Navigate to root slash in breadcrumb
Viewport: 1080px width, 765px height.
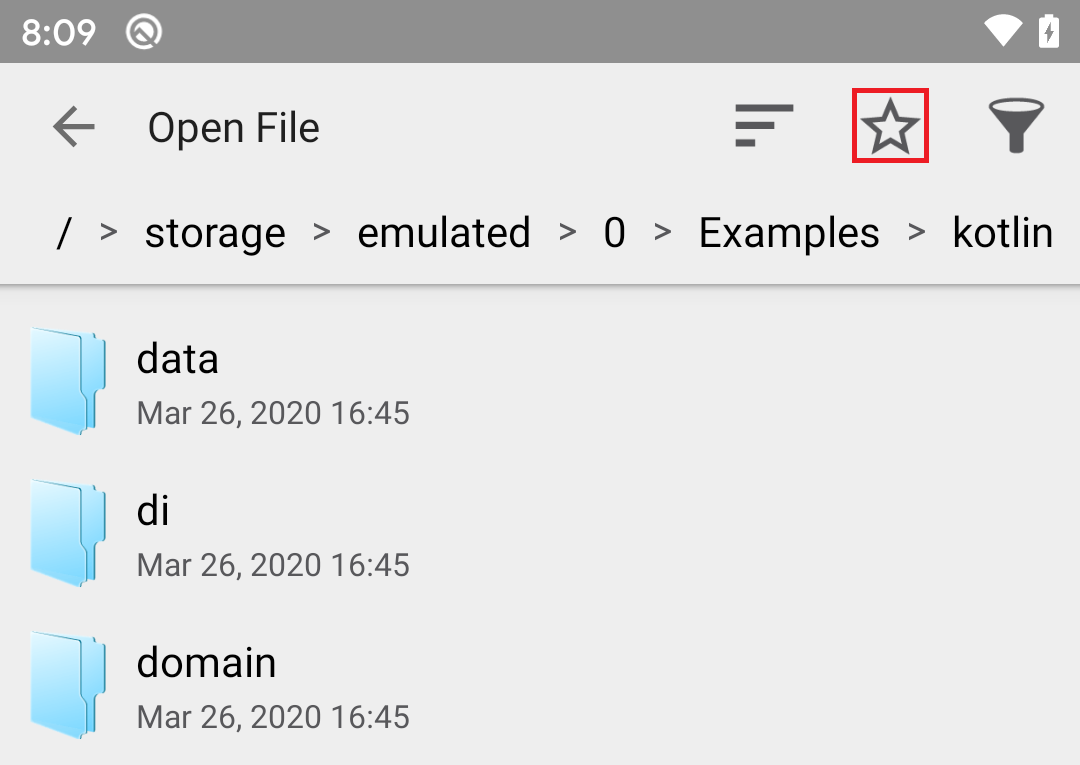(64, 233)
